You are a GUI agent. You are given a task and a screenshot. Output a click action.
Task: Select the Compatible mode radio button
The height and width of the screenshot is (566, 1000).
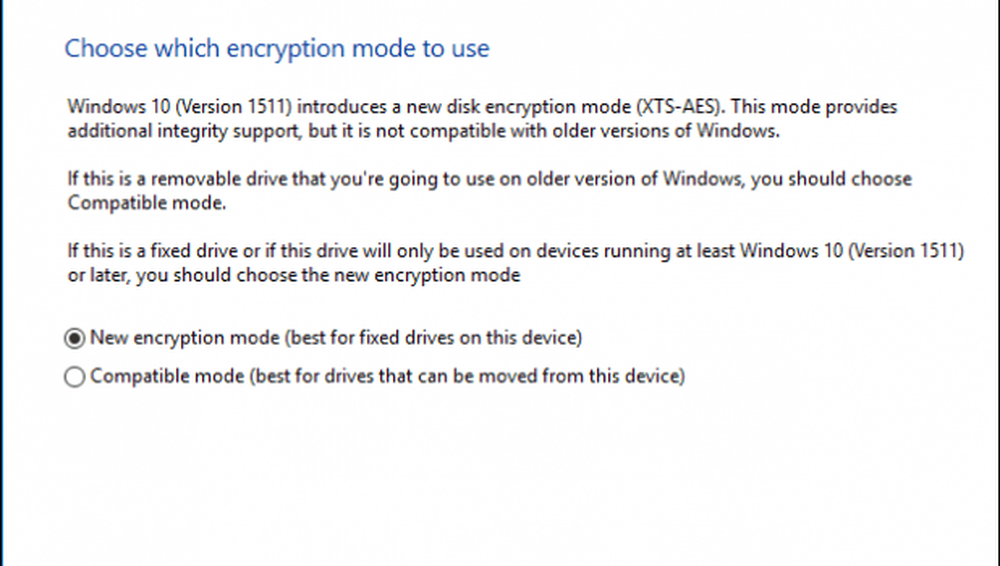[x=75, y=378]
